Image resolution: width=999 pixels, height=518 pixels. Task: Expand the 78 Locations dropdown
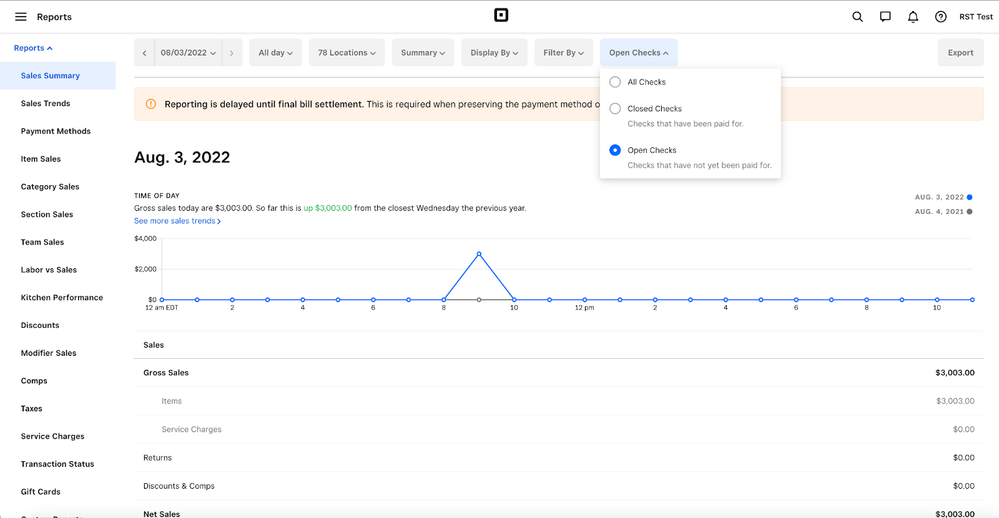[346, 53]
